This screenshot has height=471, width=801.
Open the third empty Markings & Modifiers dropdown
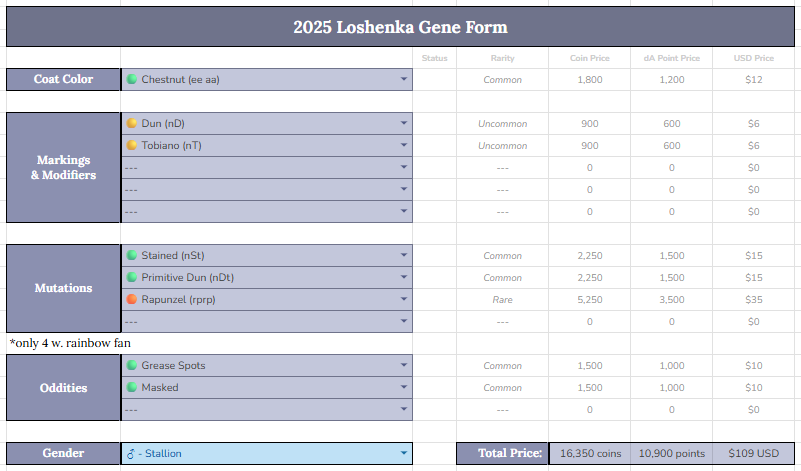point(267,211)
